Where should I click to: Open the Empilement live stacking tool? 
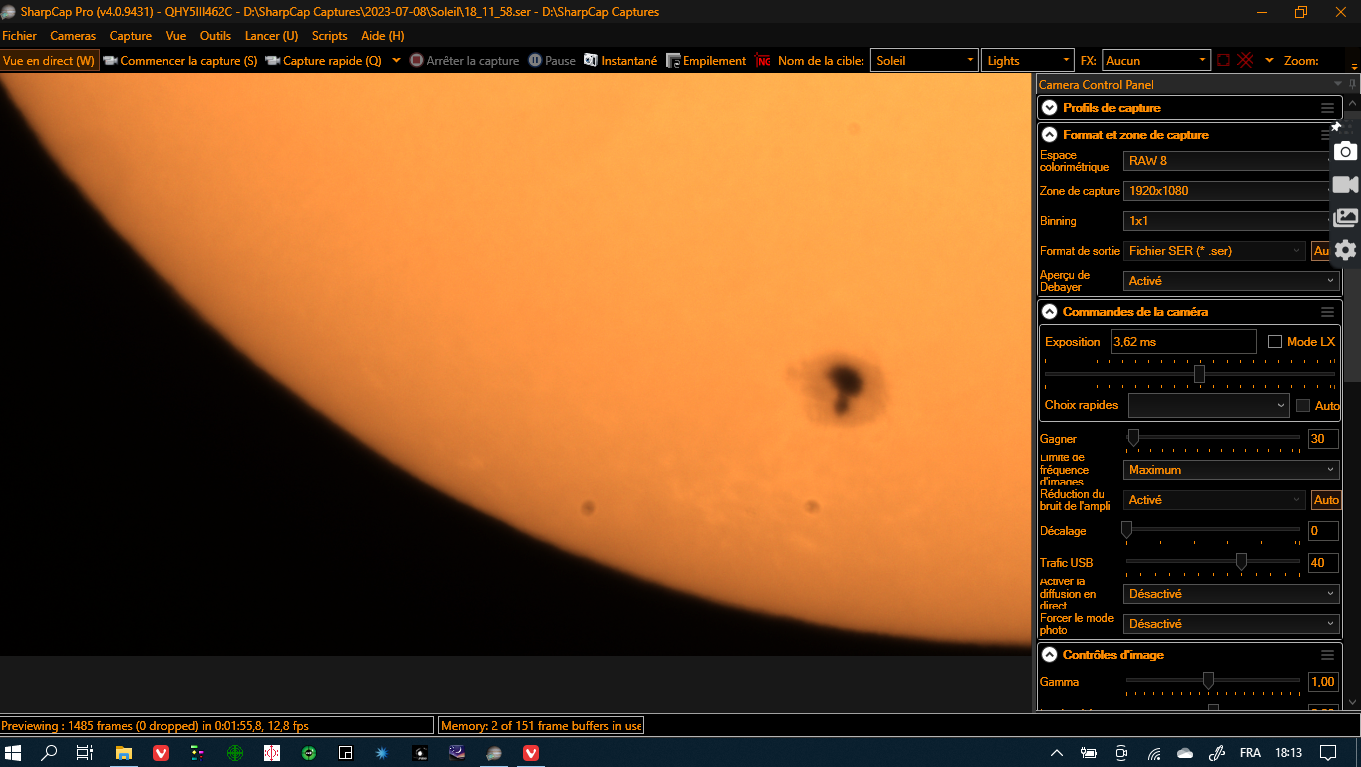[674, 61]
